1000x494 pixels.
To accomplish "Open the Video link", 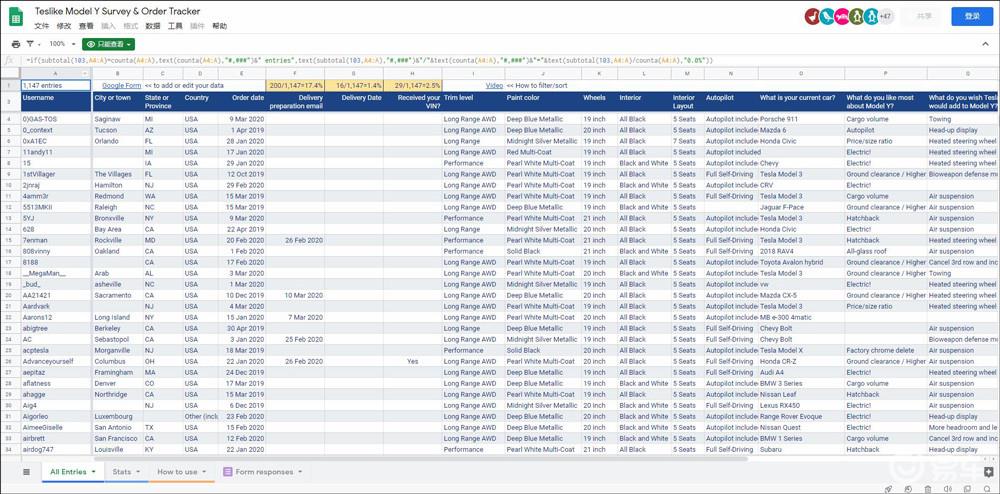I will (x=494, y=85).
